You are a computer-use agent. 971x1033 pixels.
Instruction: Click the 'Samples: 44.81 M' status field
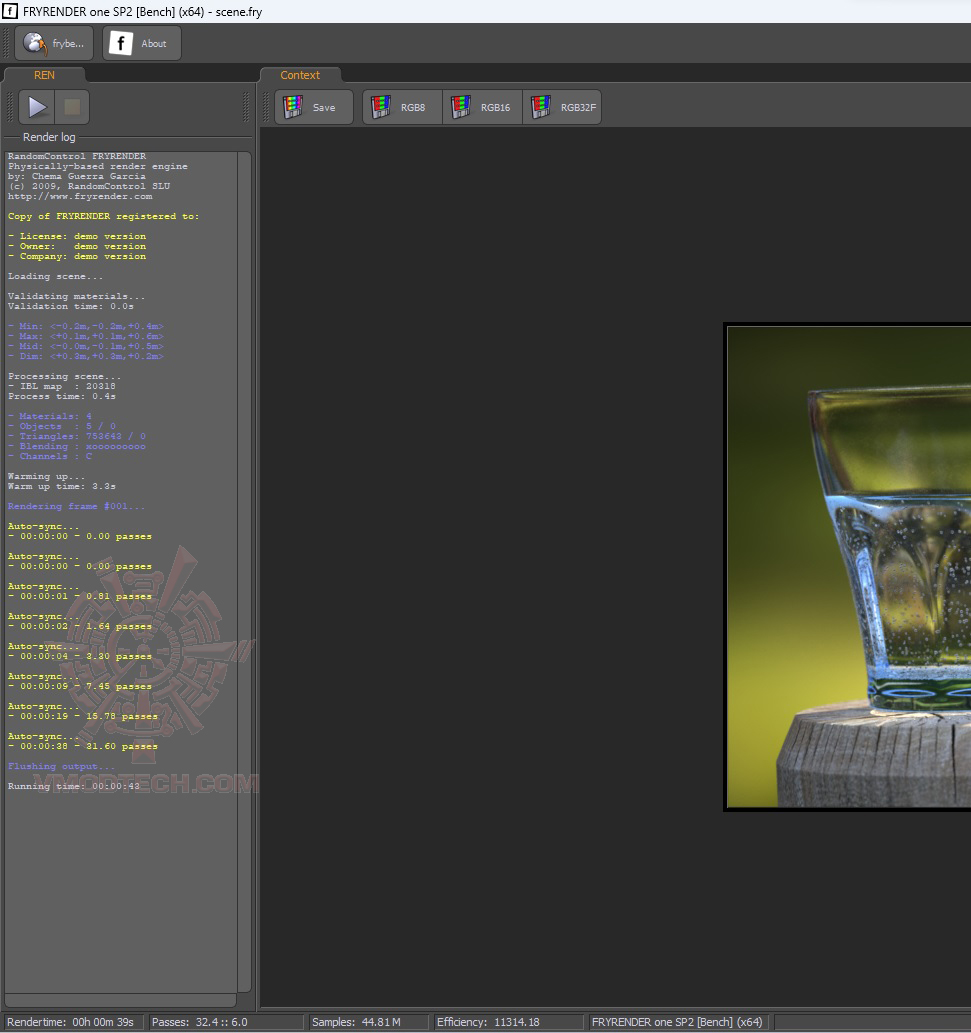point(369,1022)
